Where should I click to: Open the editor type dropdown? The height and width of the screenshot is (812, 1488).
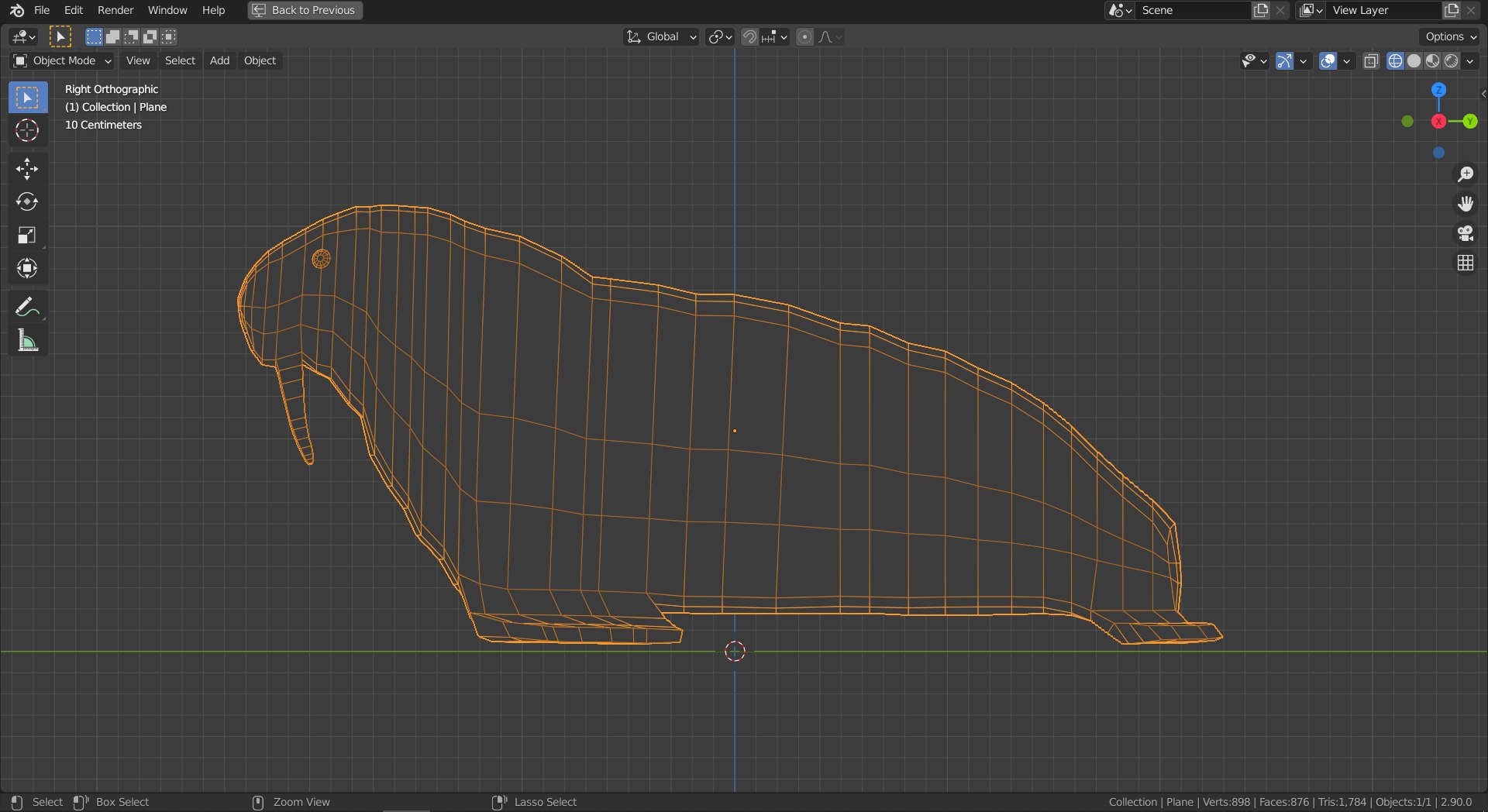click(x=24, y=36)
